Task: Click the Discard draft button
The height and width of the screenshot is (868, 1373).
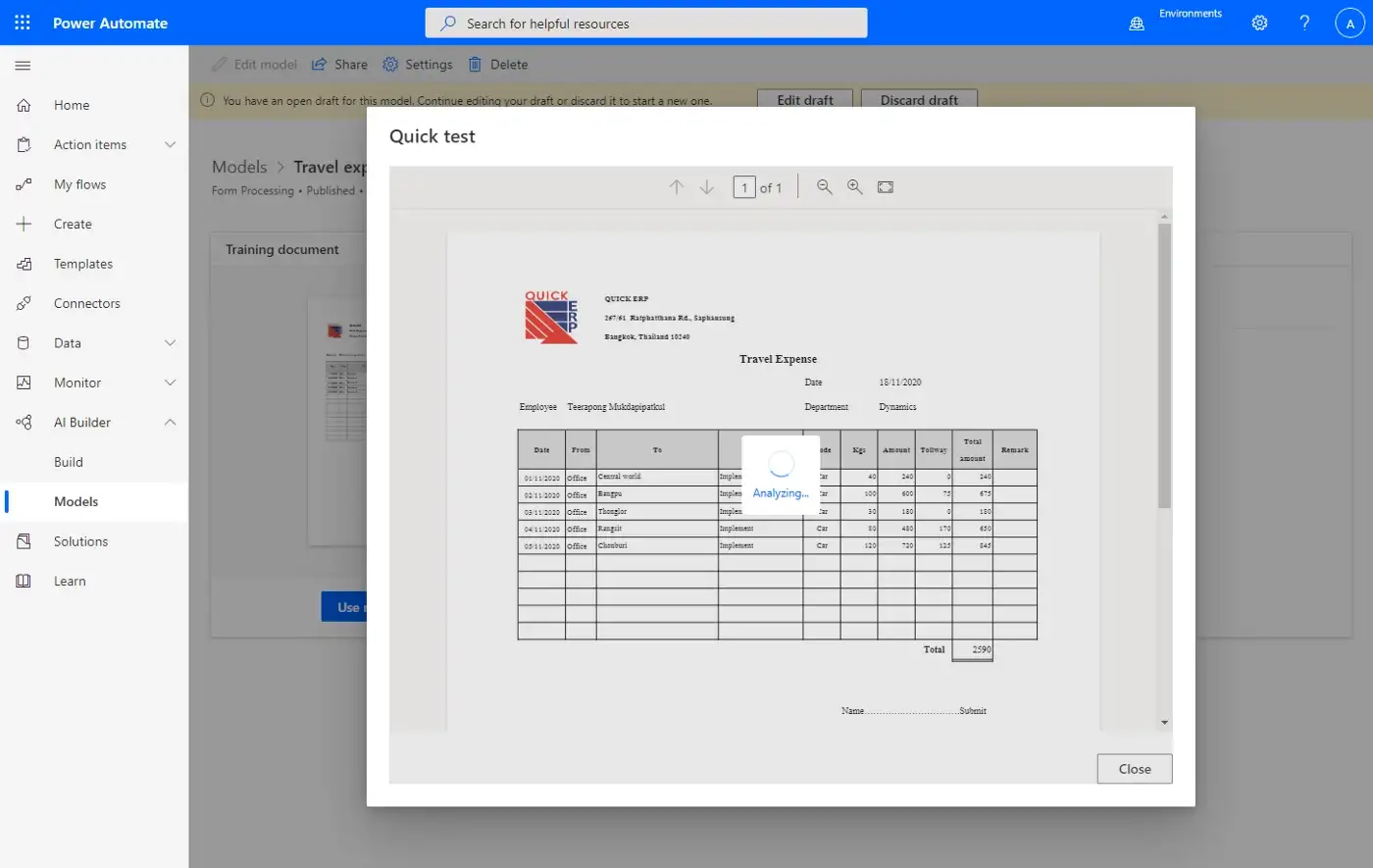Action: [919, 100]
